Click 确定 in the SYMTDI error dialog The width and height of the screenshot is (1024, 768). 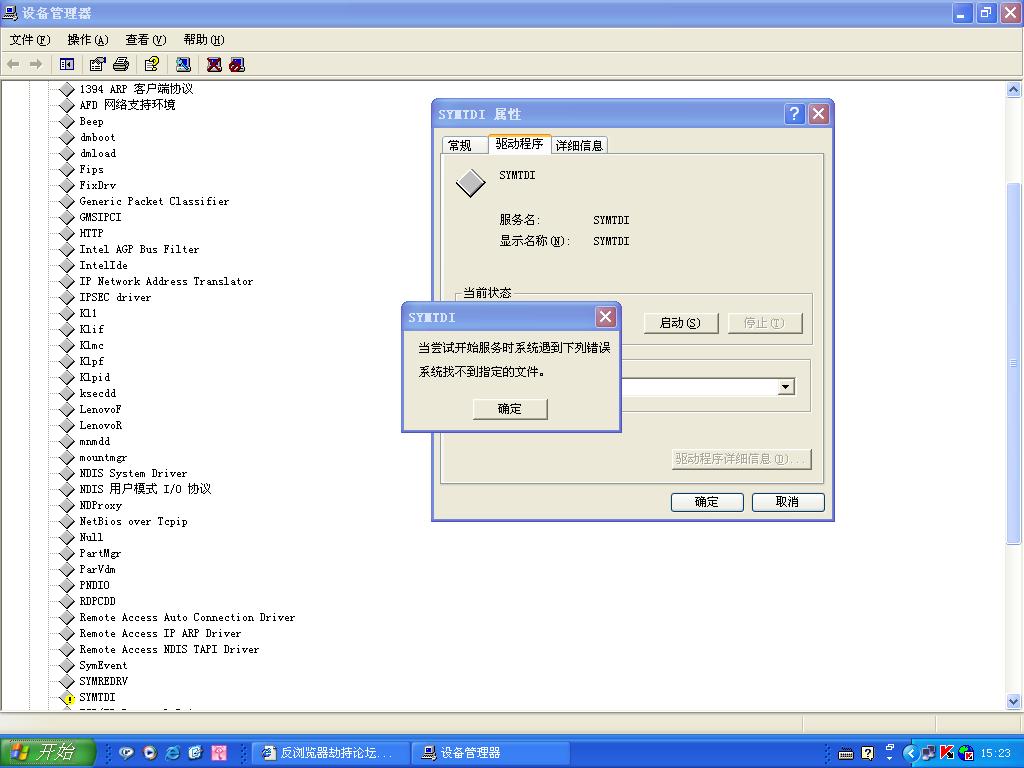tap(509, 409)
